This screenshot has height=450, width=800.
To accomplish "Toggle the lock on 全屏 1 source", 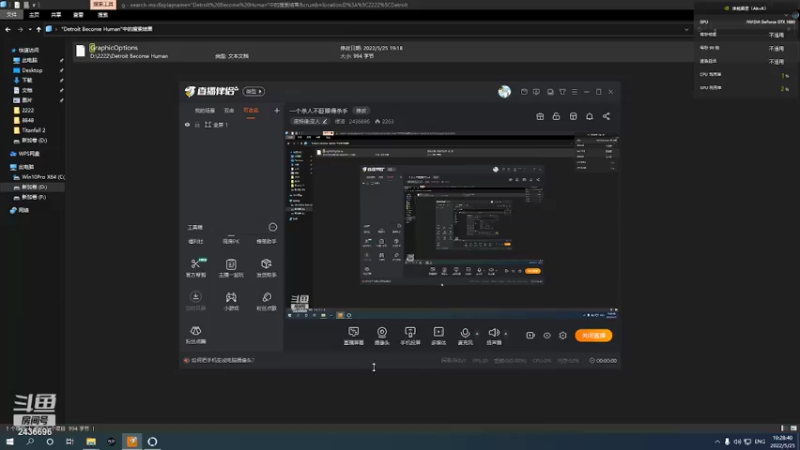I will [x=197, y=124].
